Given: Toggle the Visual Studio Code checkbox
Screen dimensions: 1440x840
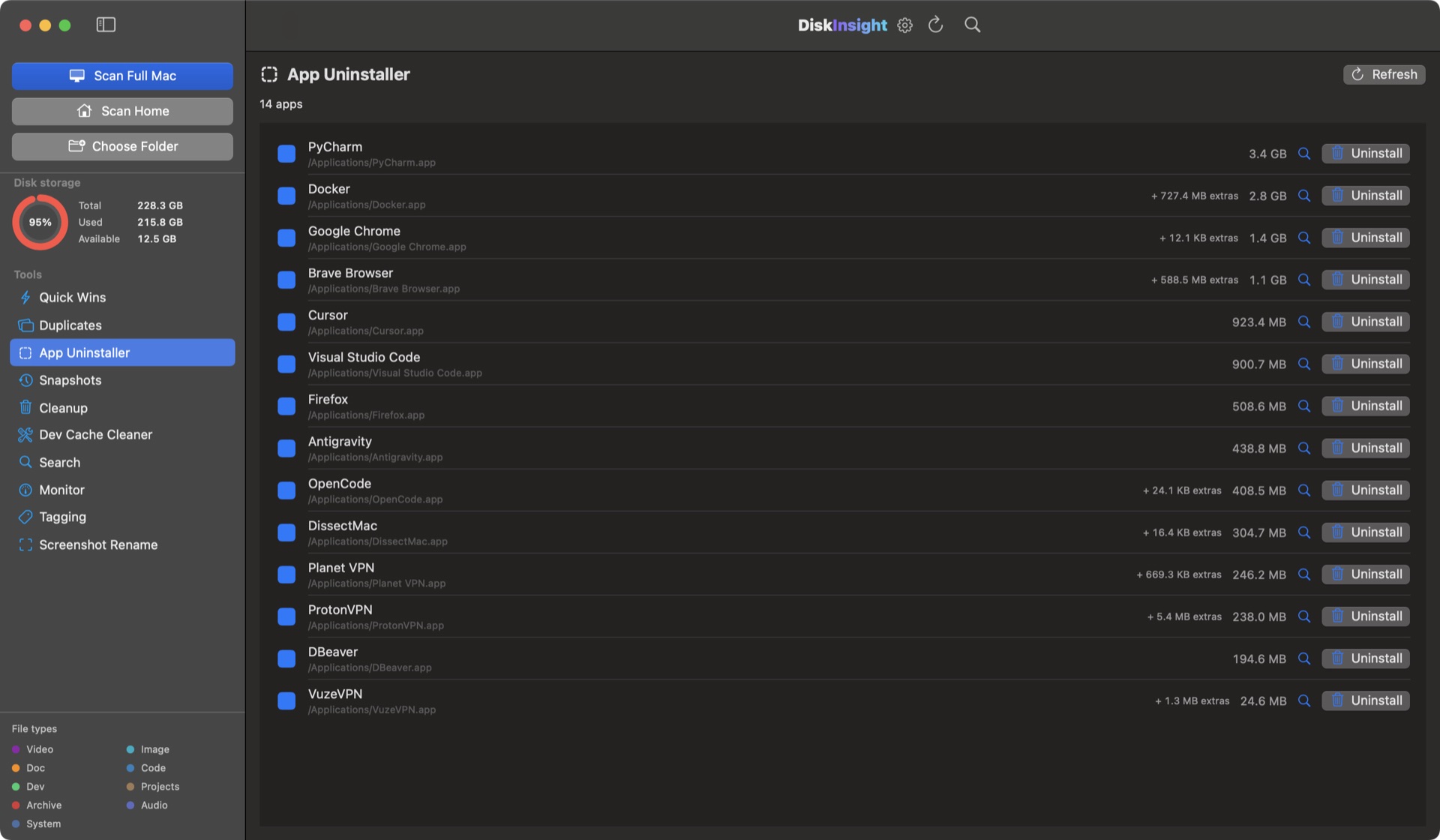Looking at the screenshot, I should pyautogui.click(x=286, y=364).
